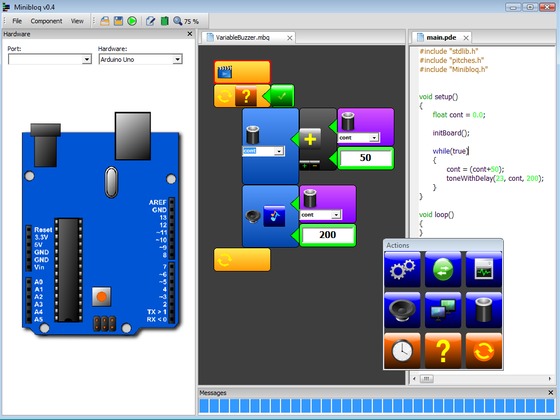
Task: Click the number field showing 200
Action: pos(328,235)
